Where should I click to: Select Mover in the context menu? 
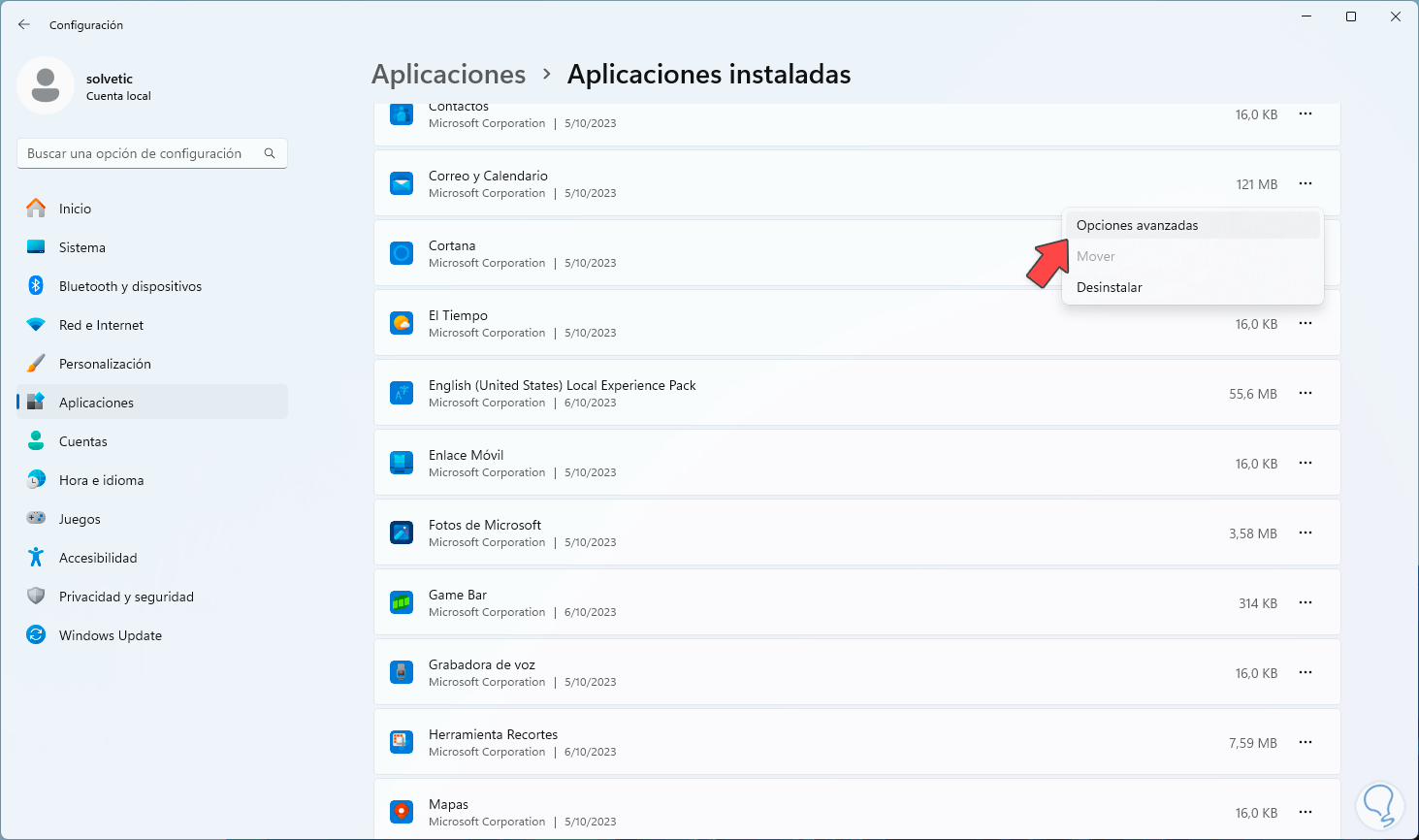click(x=1192, y=256)
